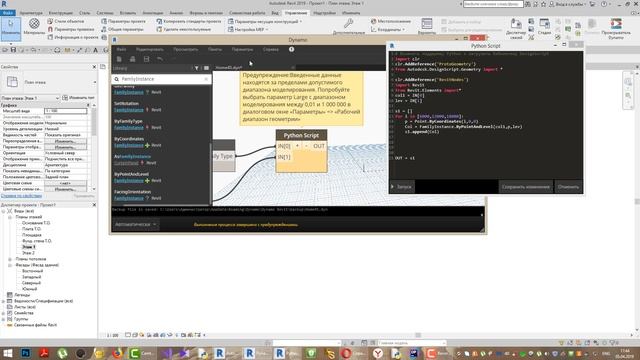Expand the Ceiling Plans tree node
This screenshot has height=360, width=640.
[10, 259]
